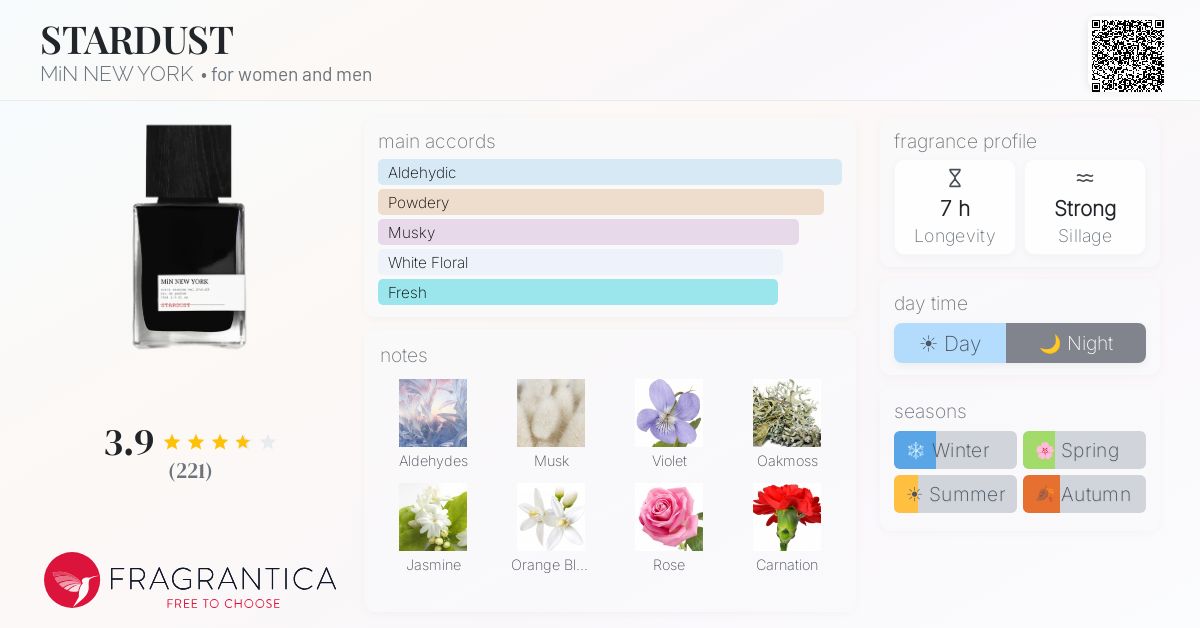Click the Fragrantica hummingbird logo icon
This screenshot has width=1200, height=628.
(x=72, y=580)
